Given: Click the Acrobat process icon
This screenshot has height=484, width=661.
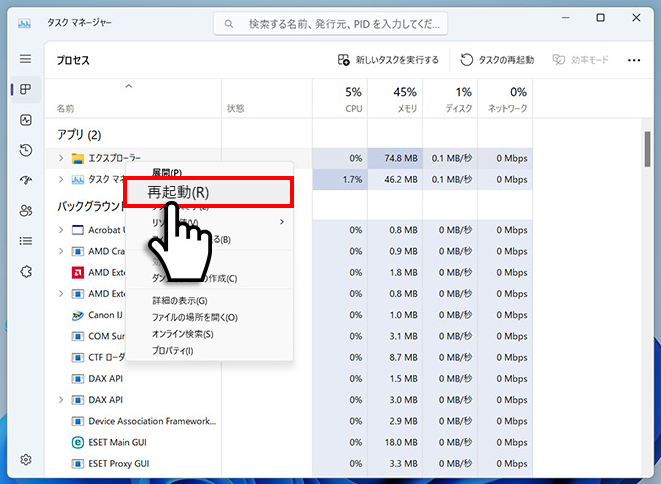Looking at the screenshot, I should [78, 230].
